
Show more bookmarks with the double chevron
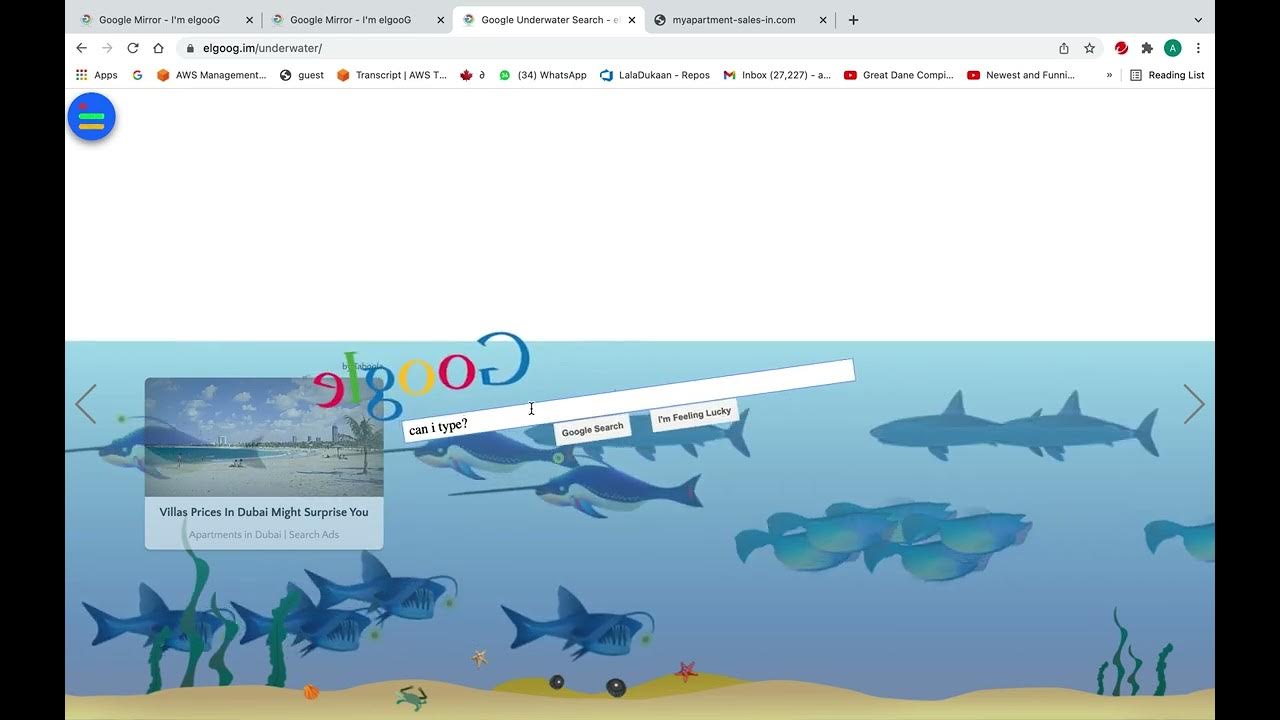[x=1109, y=75]
